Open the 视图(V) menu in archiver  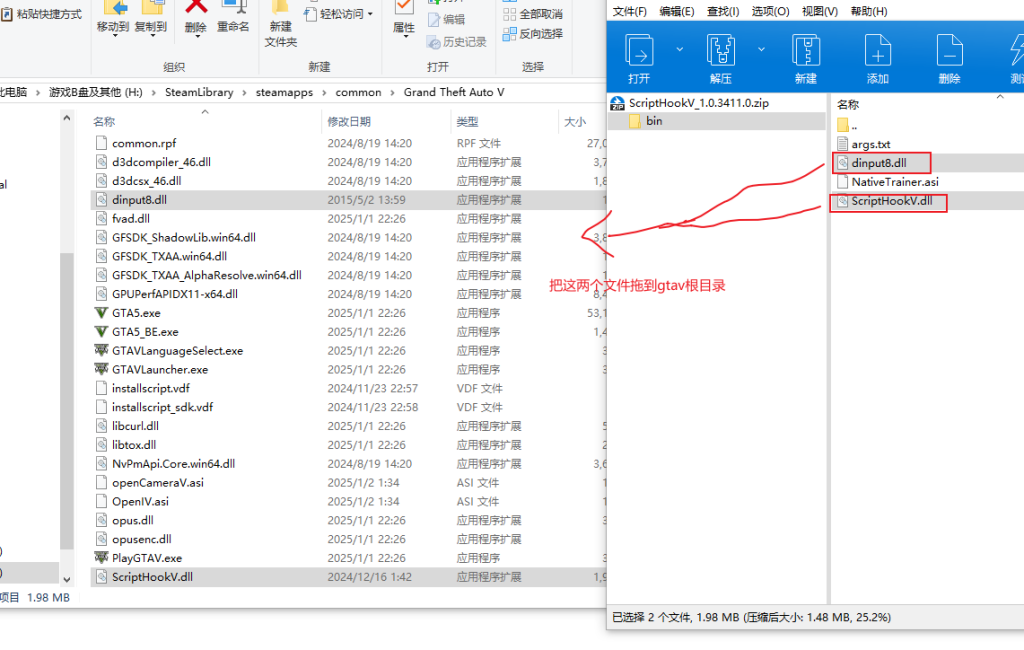820,11
